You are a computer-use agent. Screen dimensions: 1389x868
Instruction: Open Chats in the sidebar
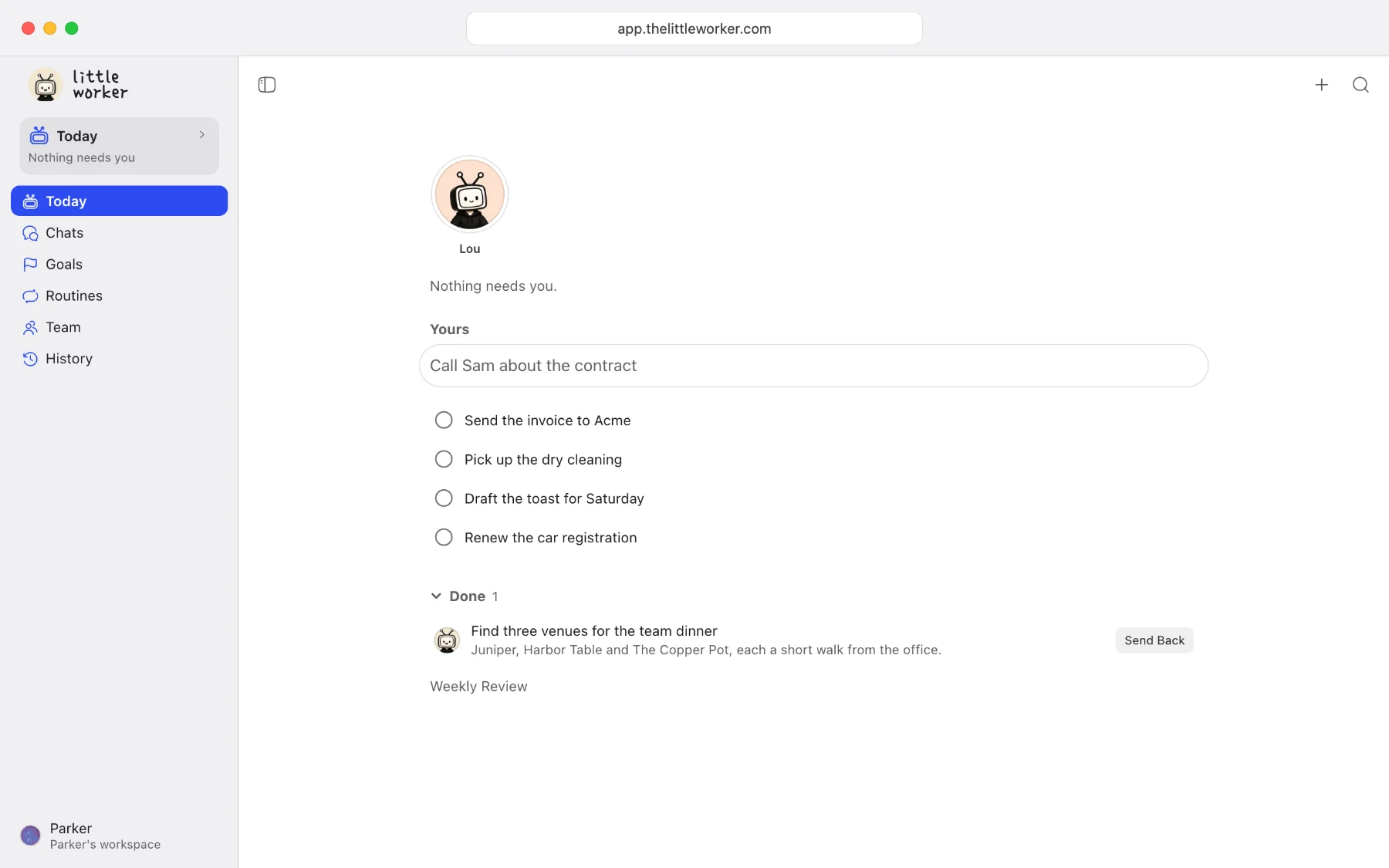[x=120, y=233]
